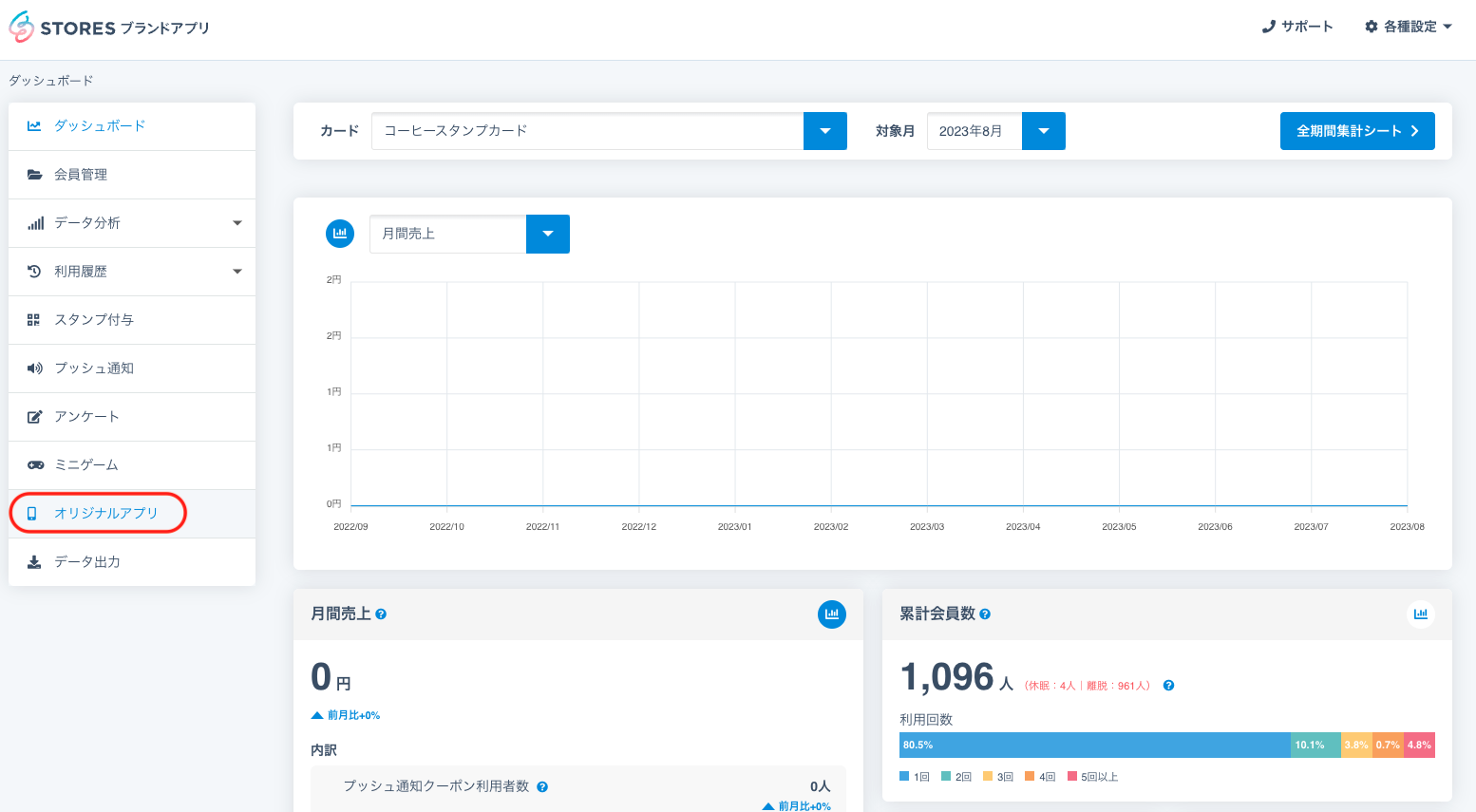Click the help icon next to 累計会員数 title
The image size is (1476, 812).
click(x=985, y=614)
